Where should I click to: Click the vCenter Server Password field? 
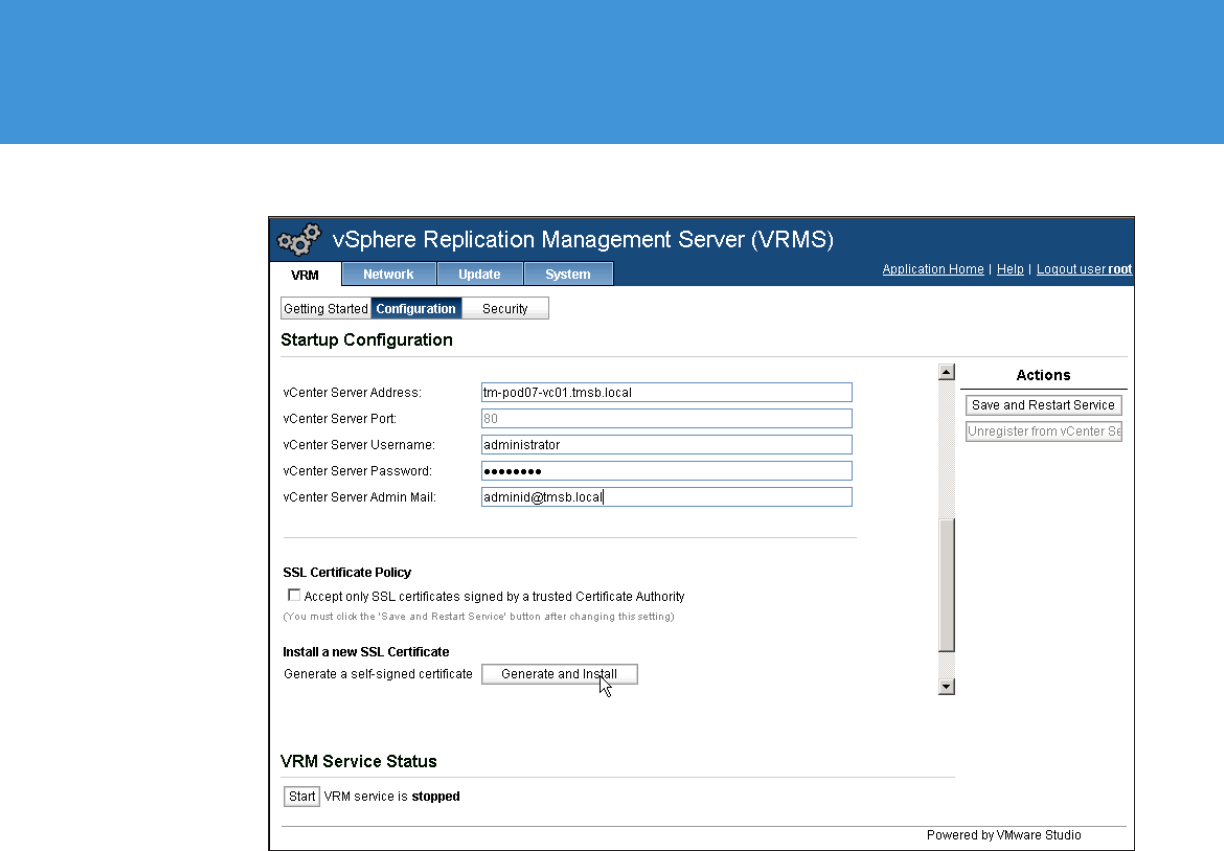click(x=666, y=471)
